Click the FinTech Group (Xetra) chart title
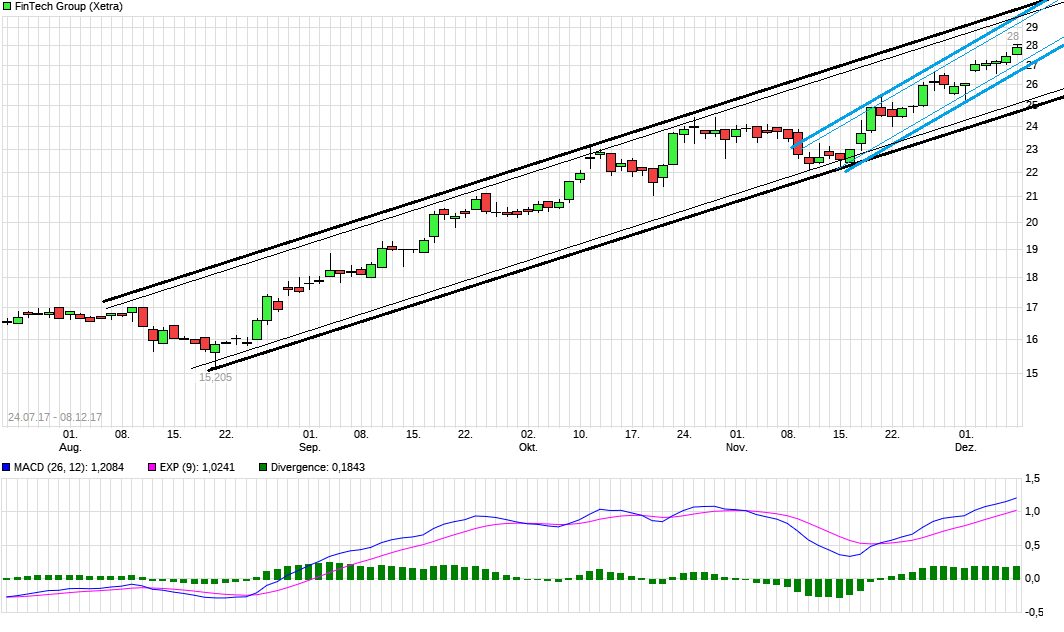Viewport: 1064px width, 632px height. 60,7
